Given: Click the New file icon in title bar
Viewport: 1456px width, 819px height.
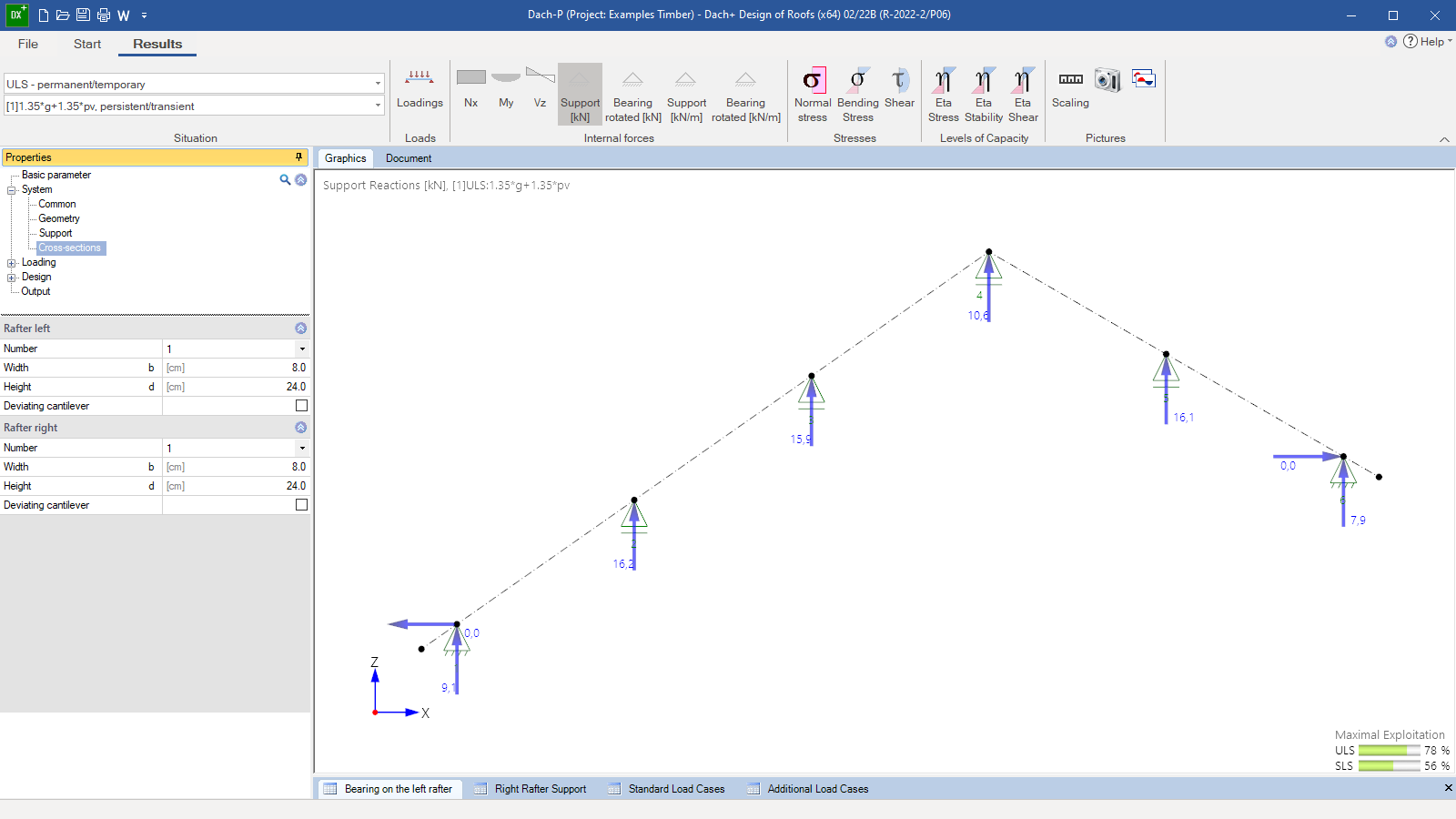Looking at the screenshot, I should [x=43, y=15].
